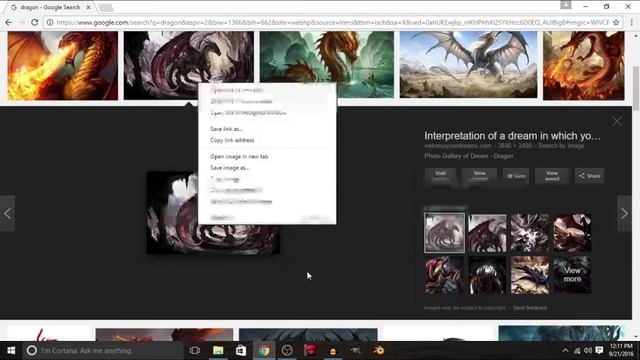Open the Blender taskbar icon
The height and width of the screenshot is (360, 640).
(378, 351)
